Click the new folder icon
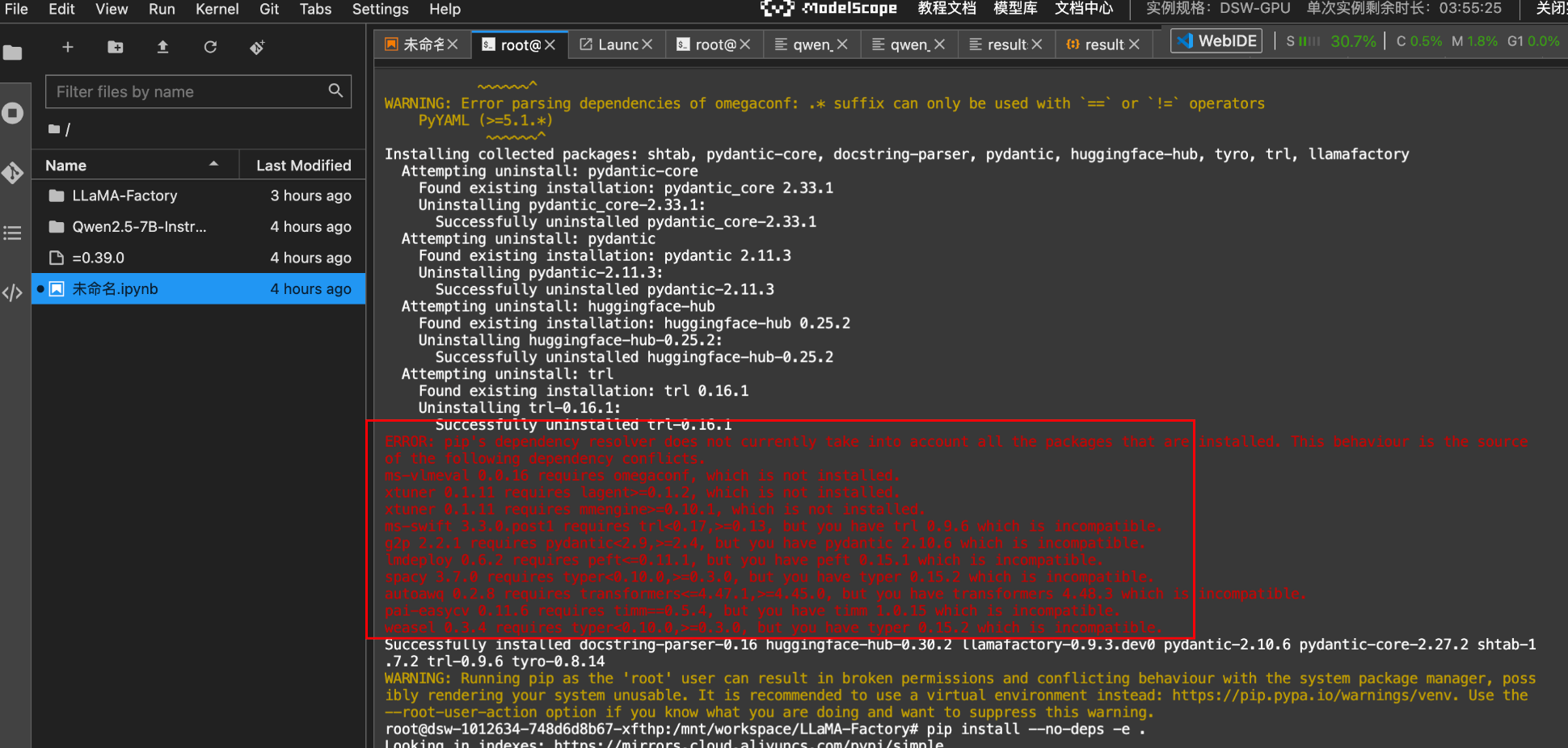This screenshot has width=1568, height=748. (x=116, y=48)
